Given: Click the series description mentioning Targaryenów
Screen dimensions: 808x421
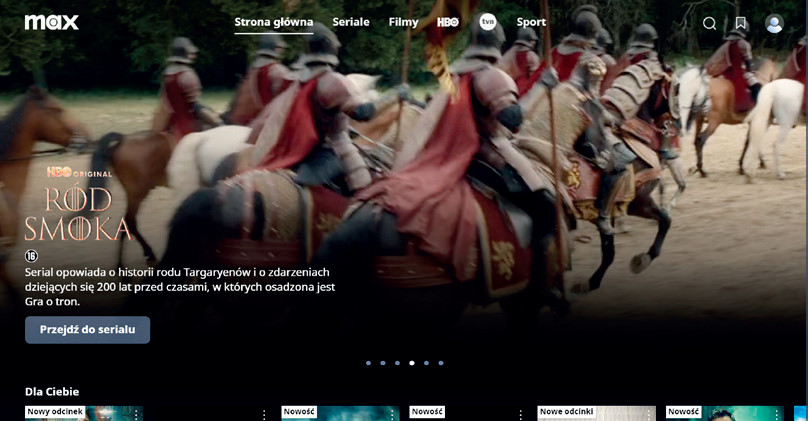Looking at the screenshot, I should [180, 287].
